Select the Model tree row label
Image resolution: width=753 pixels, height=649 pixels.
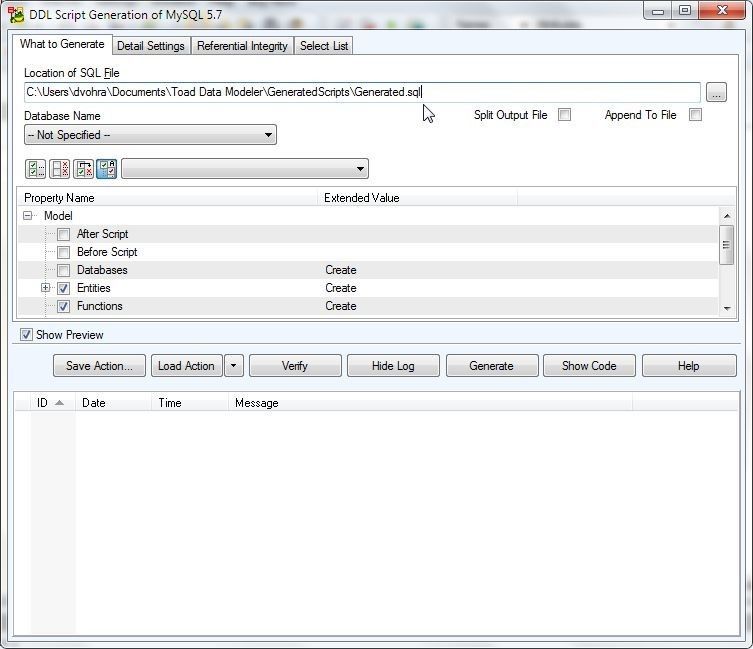58,216
